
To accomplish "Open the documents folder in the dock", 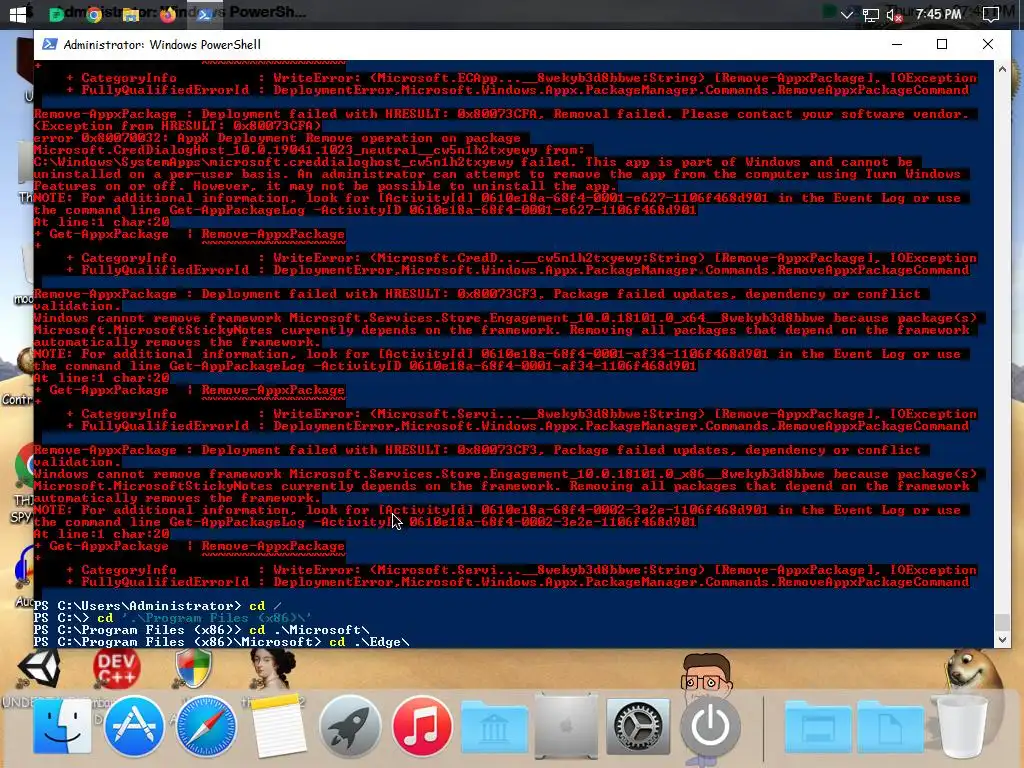I will (x=890, y=728).
